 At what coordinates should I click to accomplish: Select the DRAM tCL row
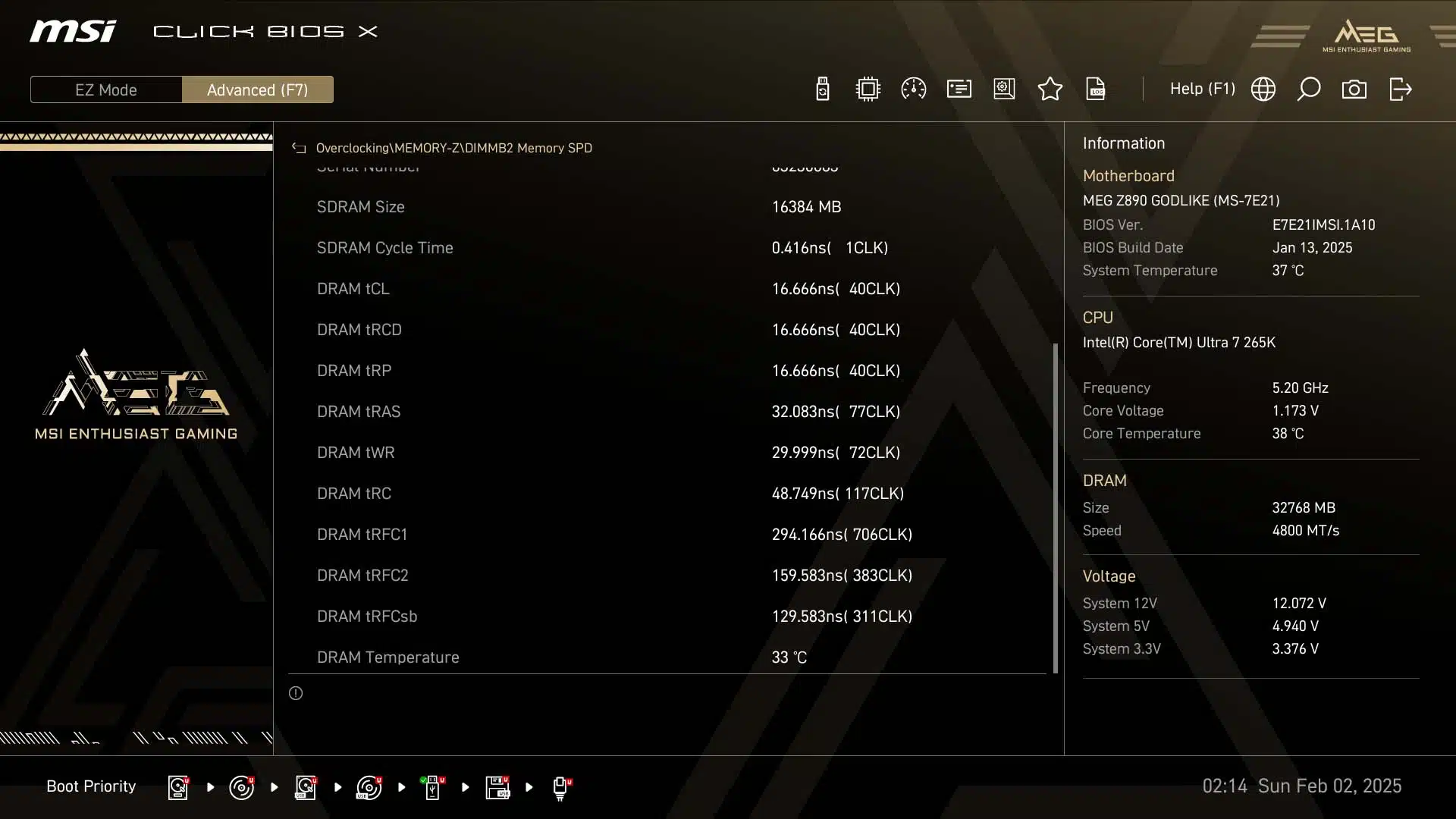coord(667,289)
